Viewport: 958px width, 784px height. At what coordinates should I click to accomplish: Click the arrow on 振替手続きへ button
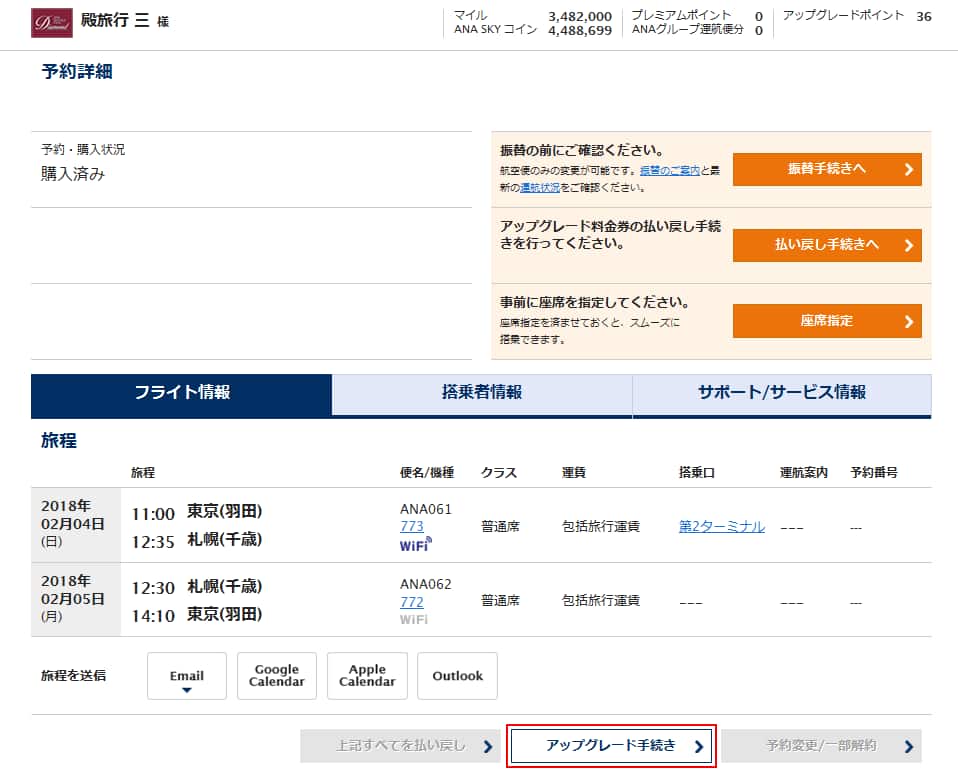(x=908, y=169)
